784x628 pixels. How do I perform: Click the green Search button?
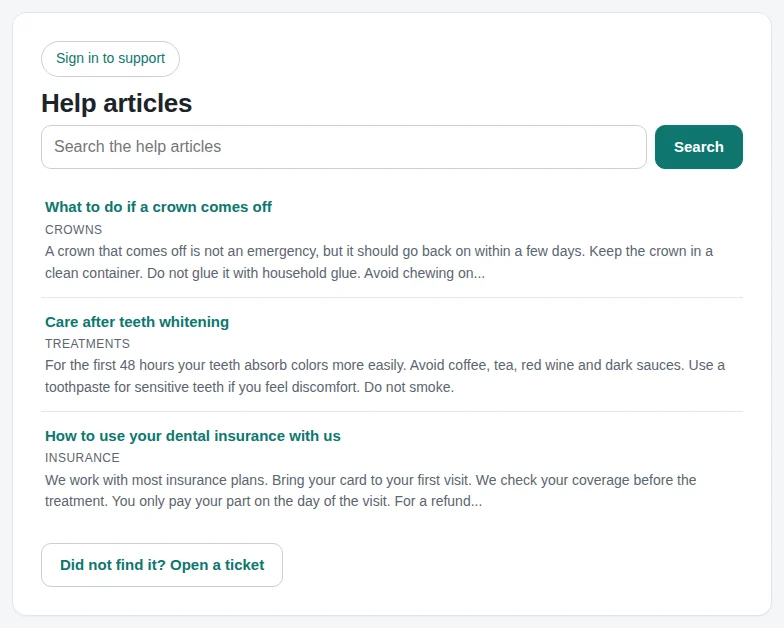coord(698,147)
